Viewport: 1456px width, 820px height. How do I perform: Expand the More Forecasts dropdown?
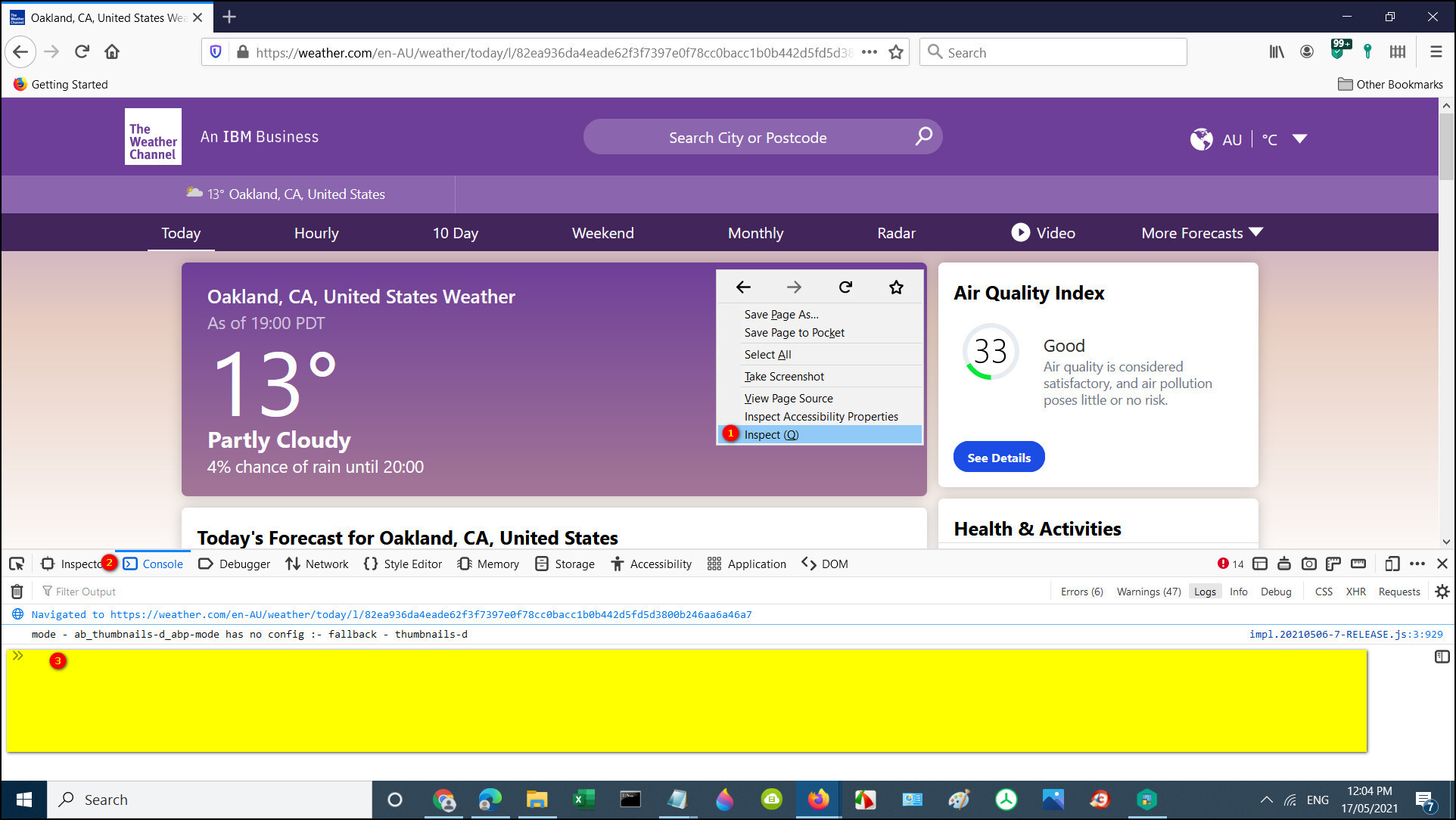click(x=1202, y=233)
